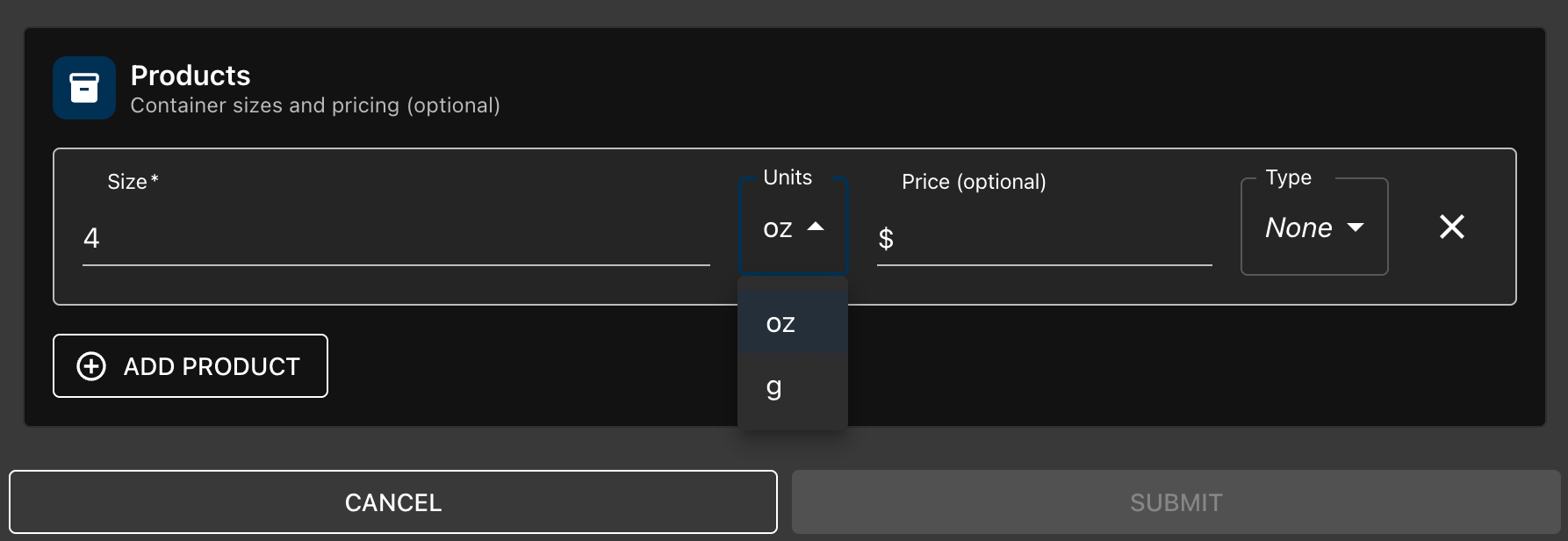Click the CANCEL button

coord(393,502)
